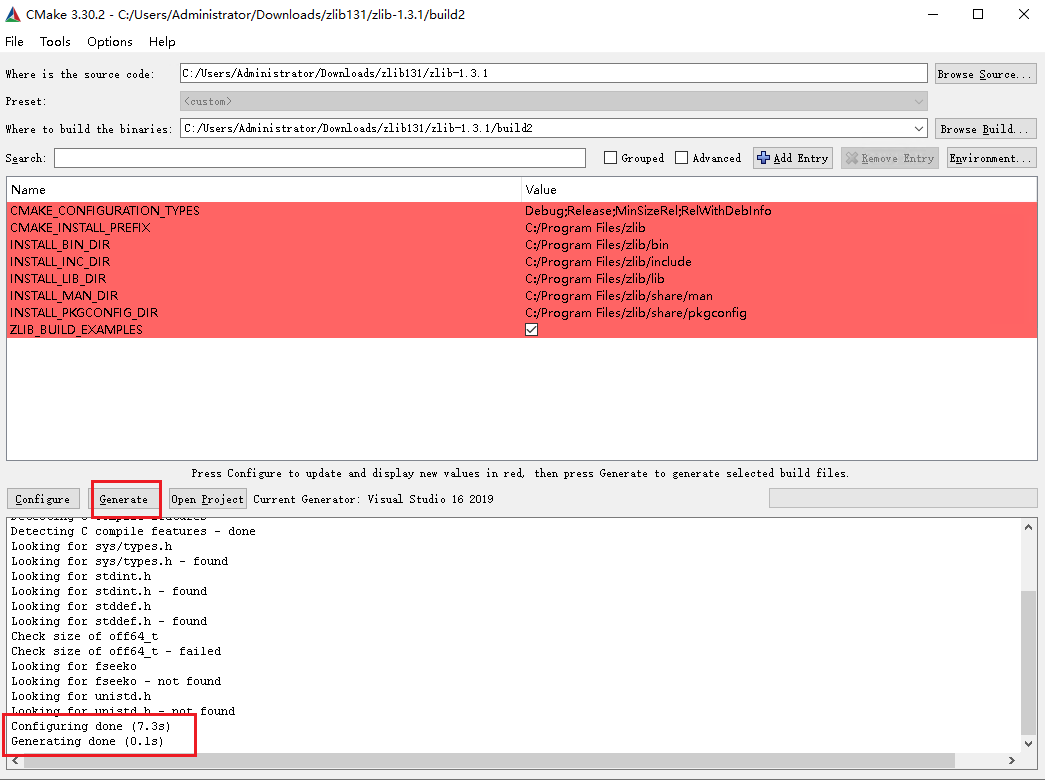Viewport: 1045px width, 780px height.
Task: Click log line 'Looking for stdint.h - found'
Action: click(109, 591)
